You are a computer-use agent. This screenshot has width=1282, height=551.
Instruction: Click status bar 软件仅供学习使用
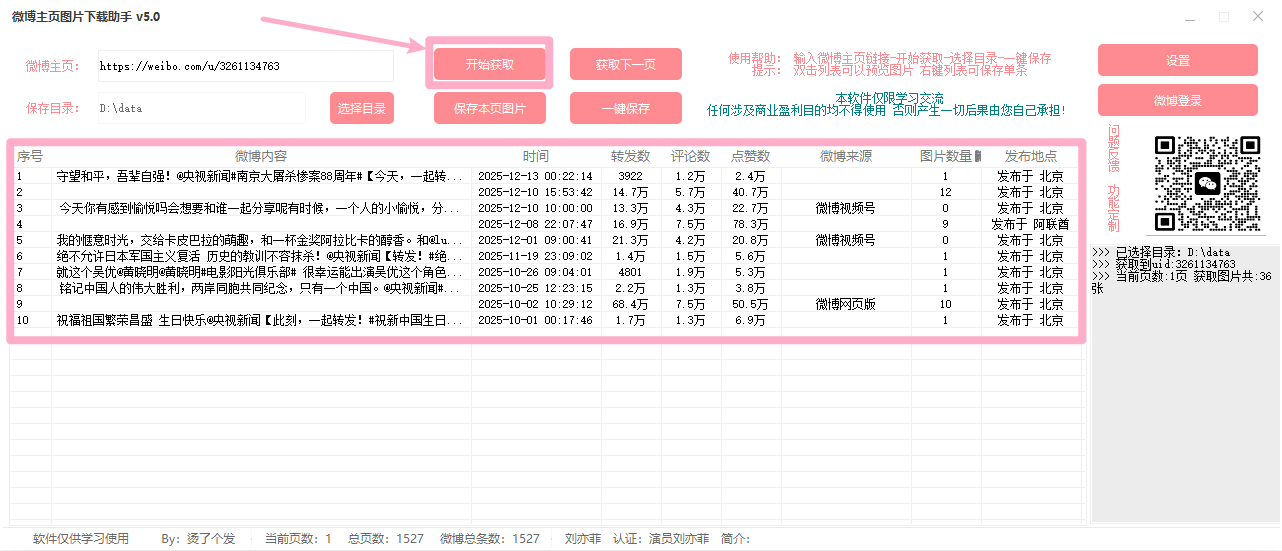pos(81,539)
